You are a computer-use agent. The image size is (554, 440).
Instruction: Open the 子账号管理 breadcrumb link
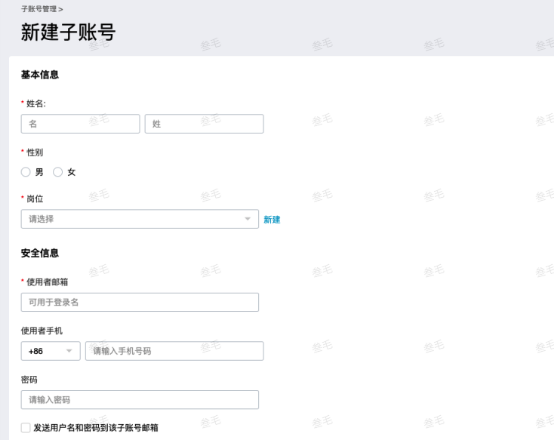(x=39, y=9)
